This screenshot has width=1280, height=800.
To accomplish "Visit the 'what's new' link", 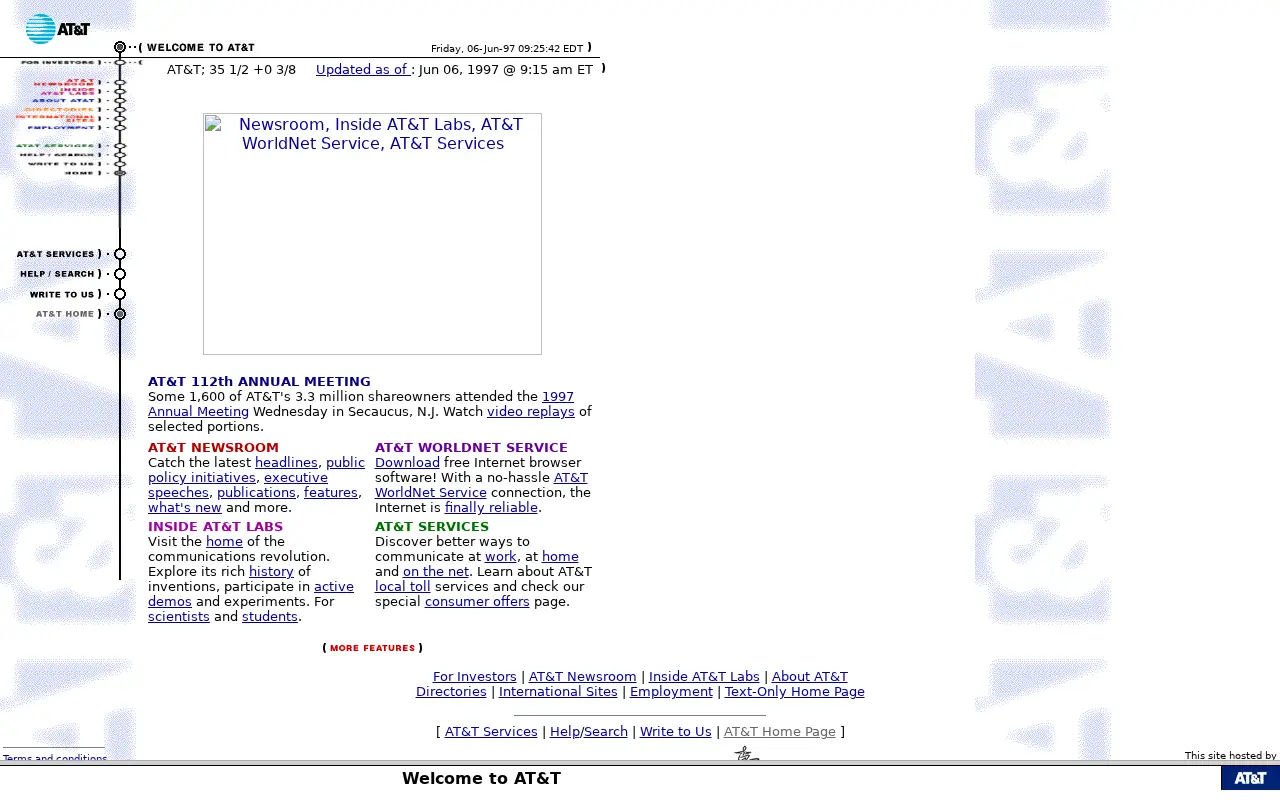I will pos(185,507).
